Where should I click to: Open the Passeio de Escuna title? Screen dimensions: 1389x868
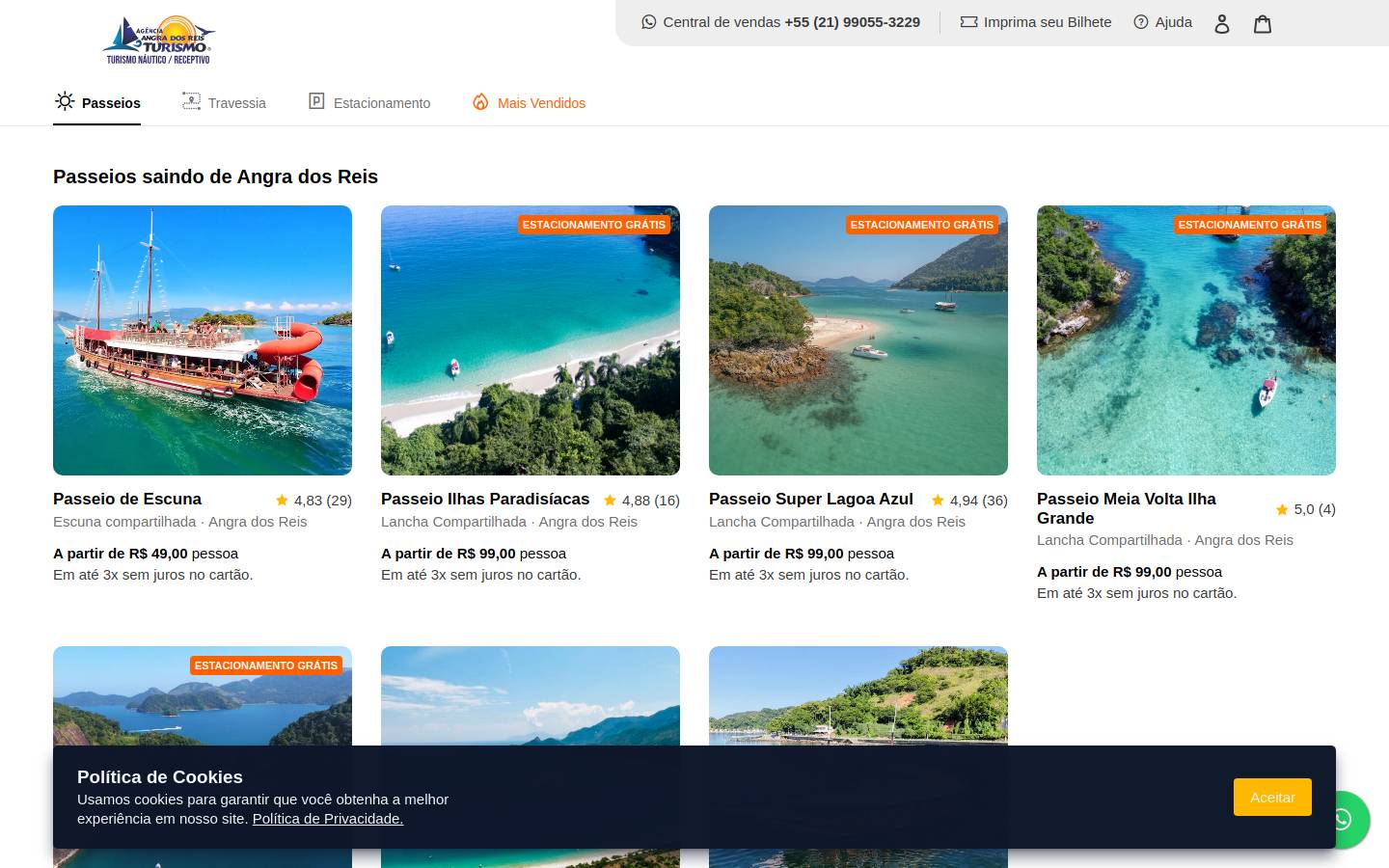click(x=127, y=499)
